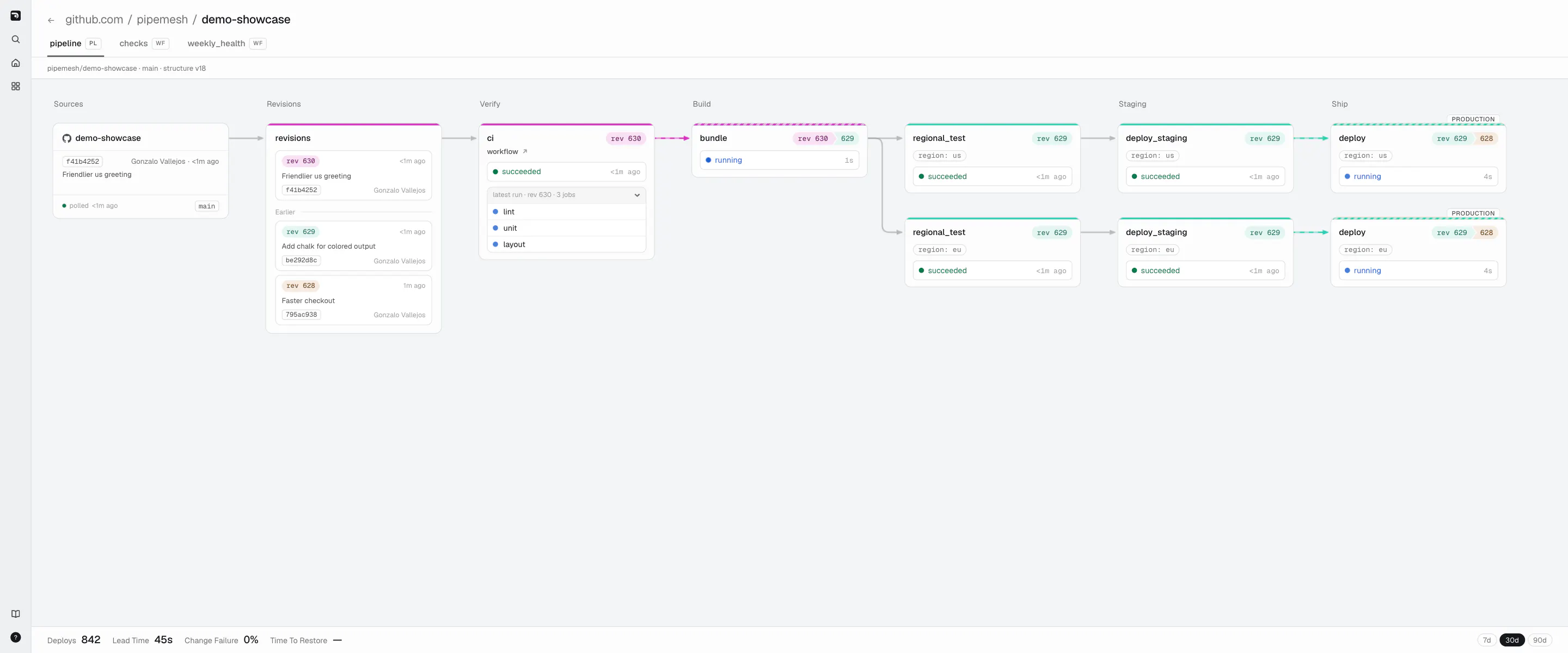Open the dashboards grid icon in sidebar

click(16, 87)
